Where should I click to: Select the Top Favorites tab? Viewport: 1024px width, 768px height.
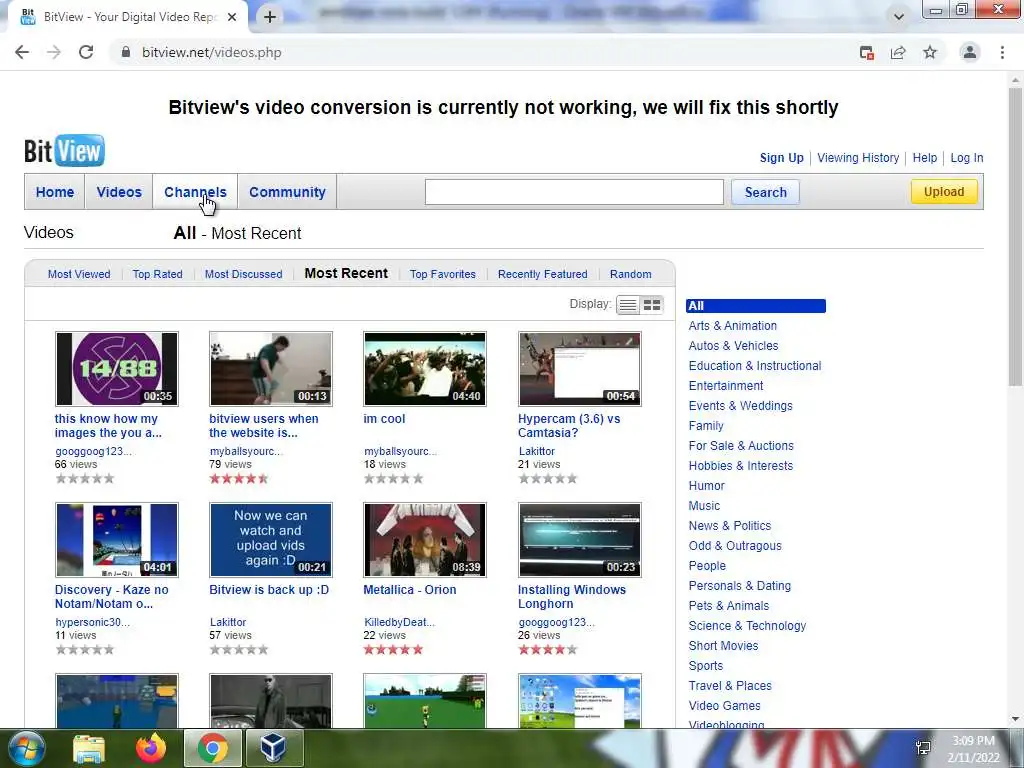click(443, 274)
